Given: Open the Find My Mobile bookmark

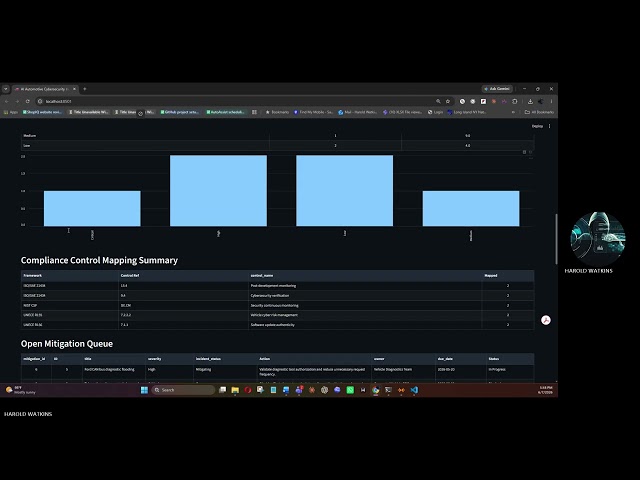Looking at the screenshot, I should tap(313, 112).
